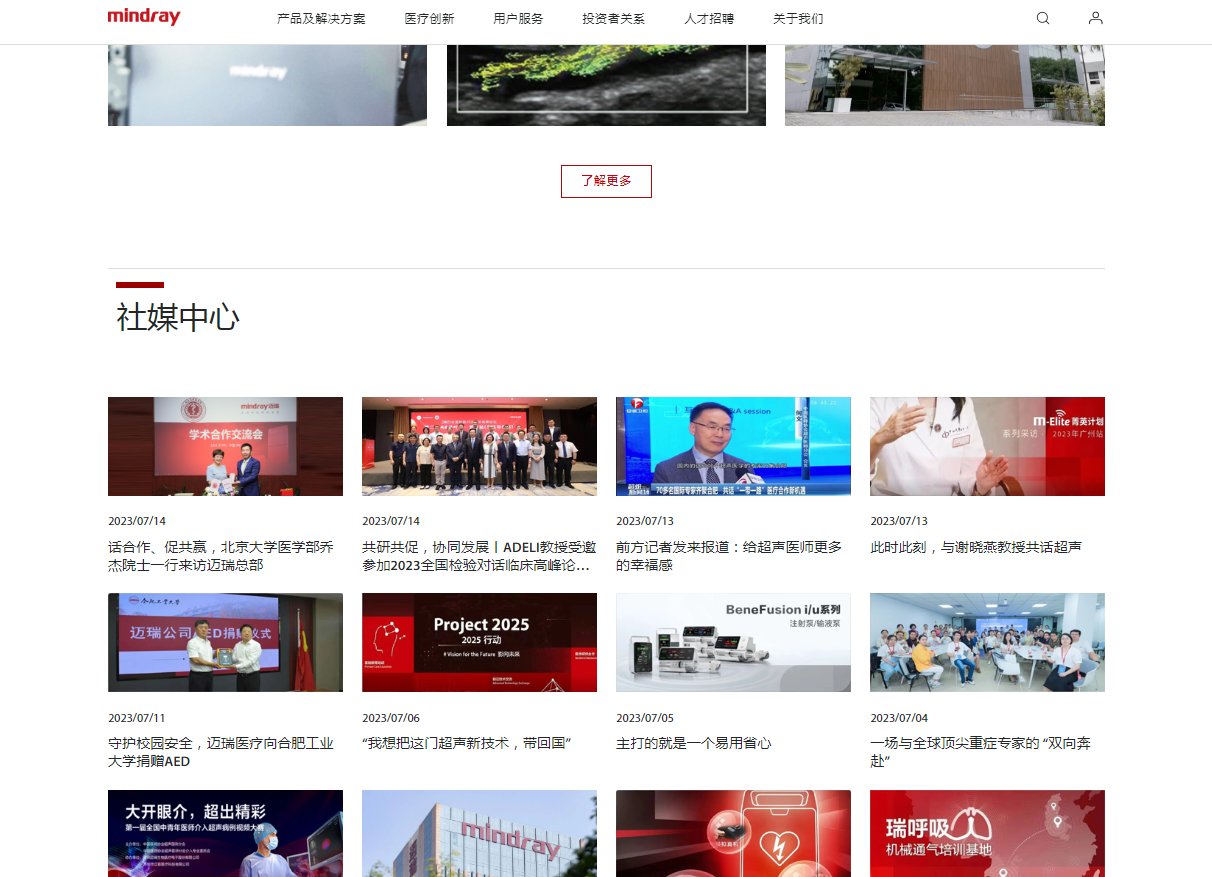
Task: Click the date 2023/07/06
Action: 391,718
